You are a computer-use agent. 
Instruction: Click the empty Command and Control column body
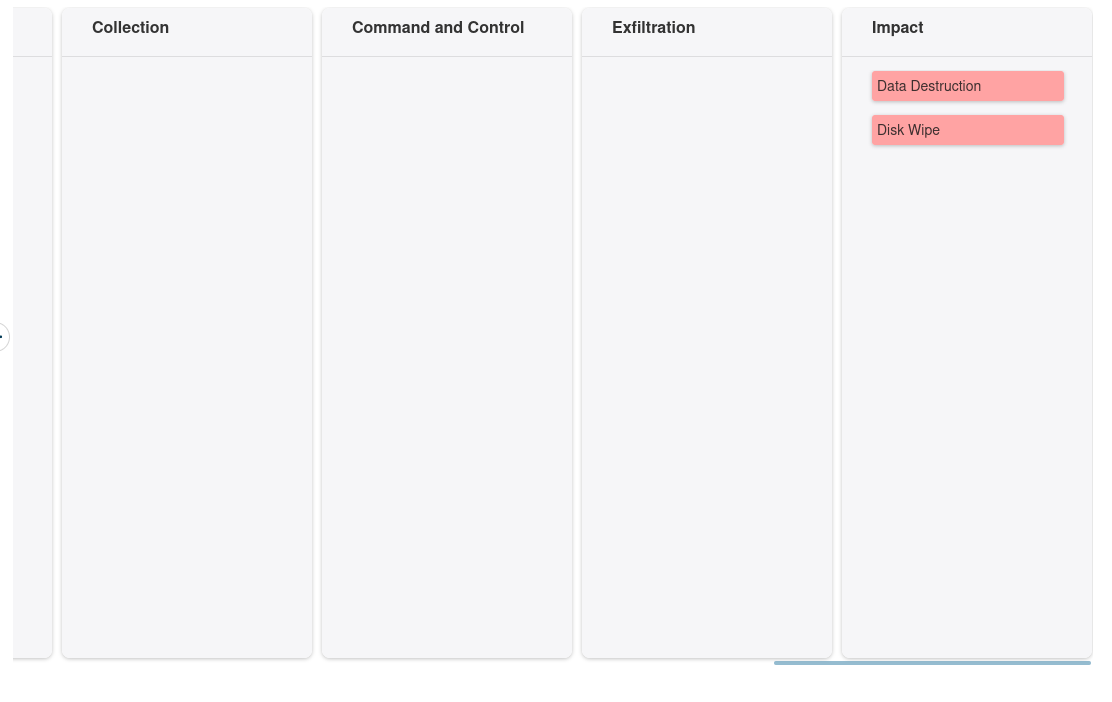(447, 350)
